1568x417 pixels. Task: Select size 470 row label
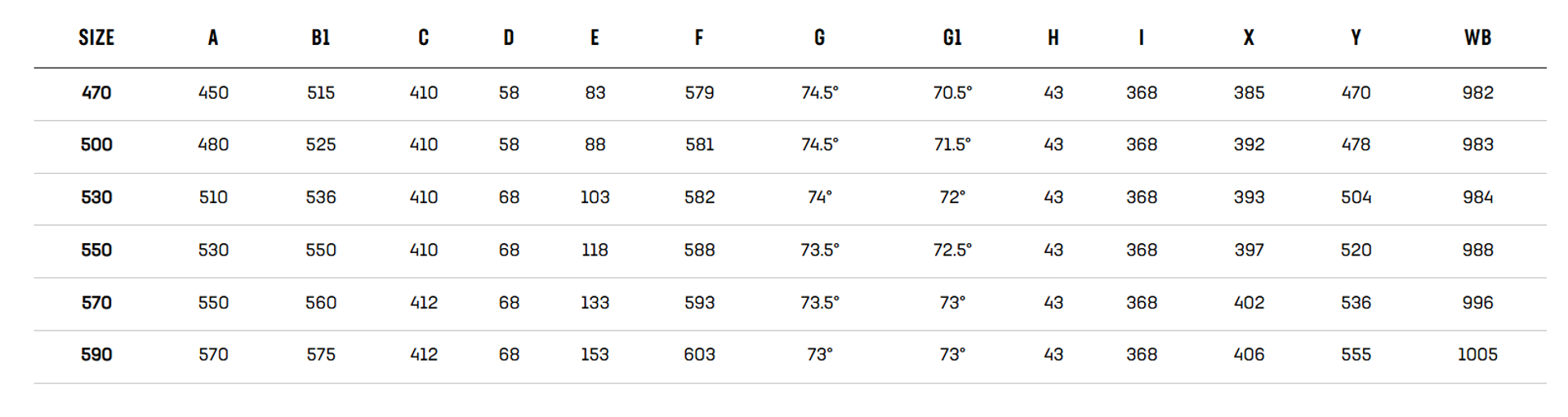(x=96, y=93)
